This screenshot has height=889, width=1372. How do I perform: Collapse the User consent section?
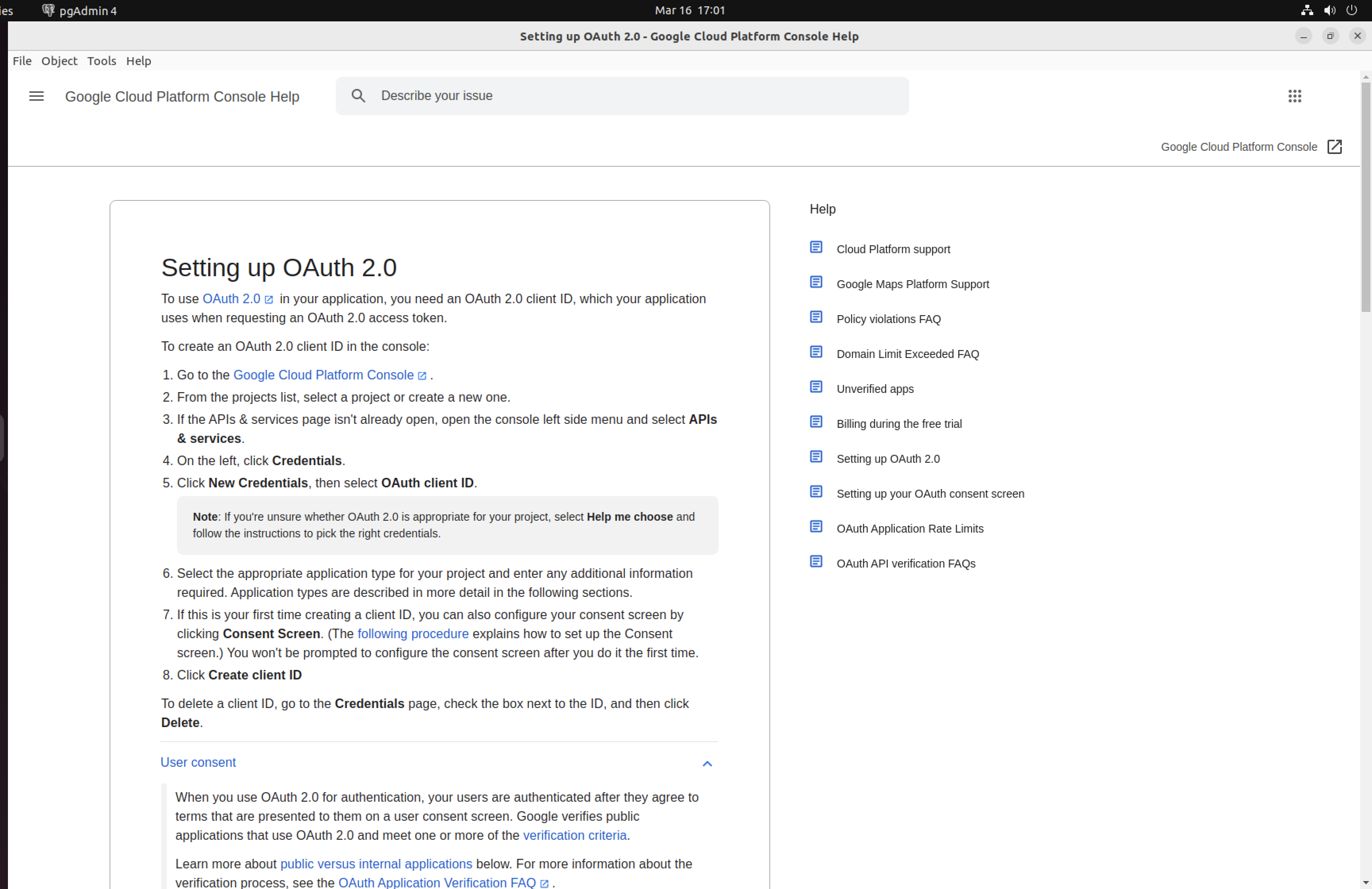point(707,764)
